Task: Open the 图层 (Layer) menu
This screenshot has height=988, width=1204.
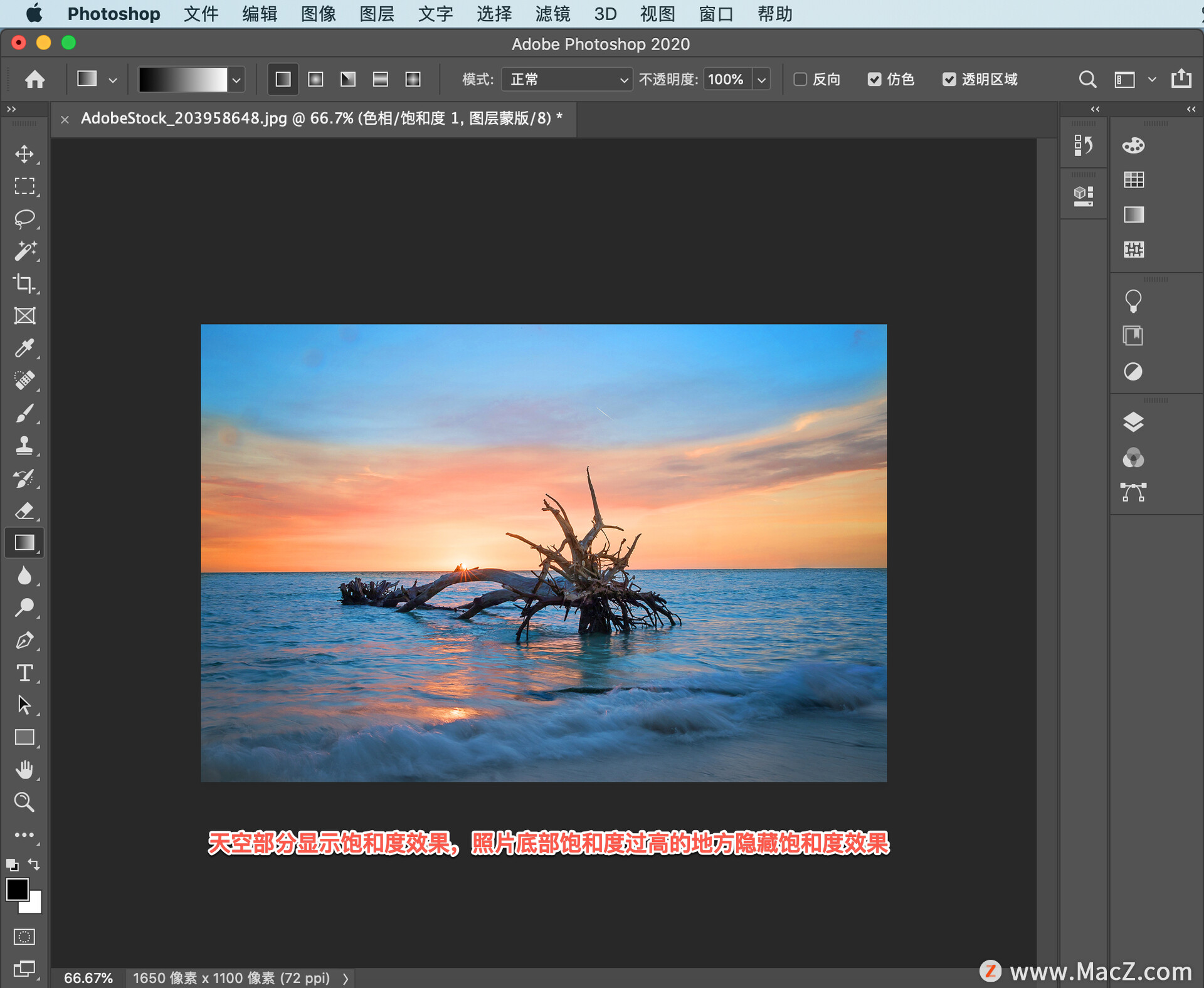Action: coord(376,14)
